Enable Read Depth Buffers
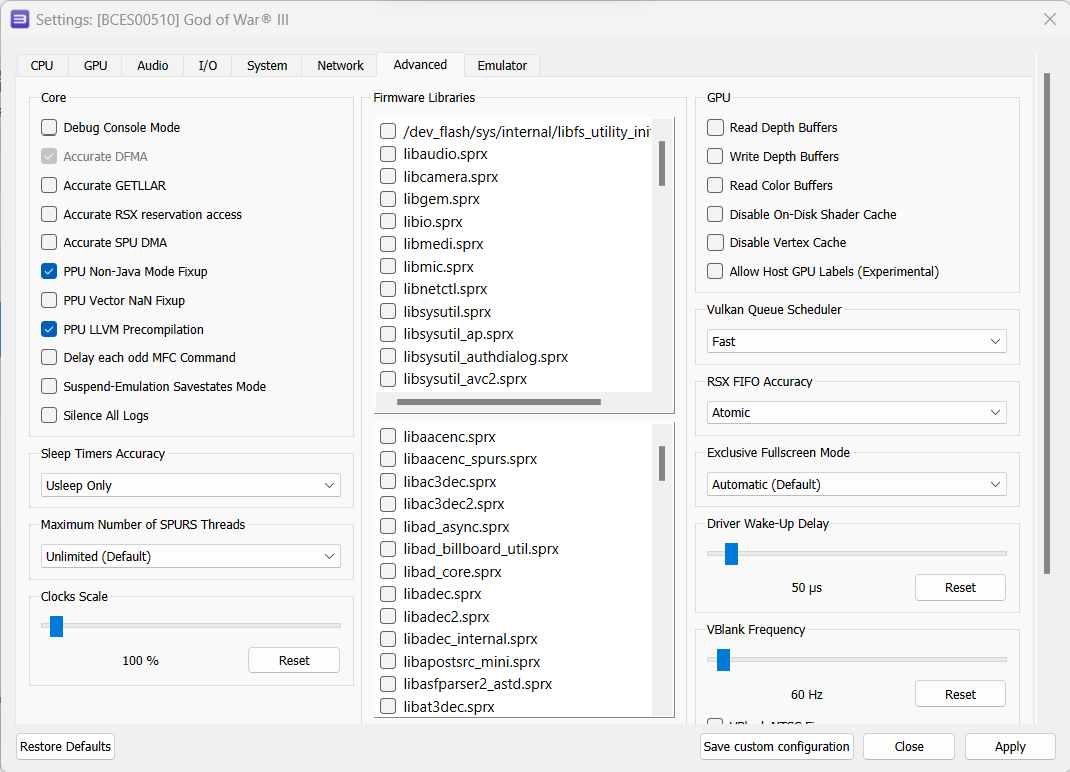The width and height of the screenshot is (1070, 772). point(715,128)
